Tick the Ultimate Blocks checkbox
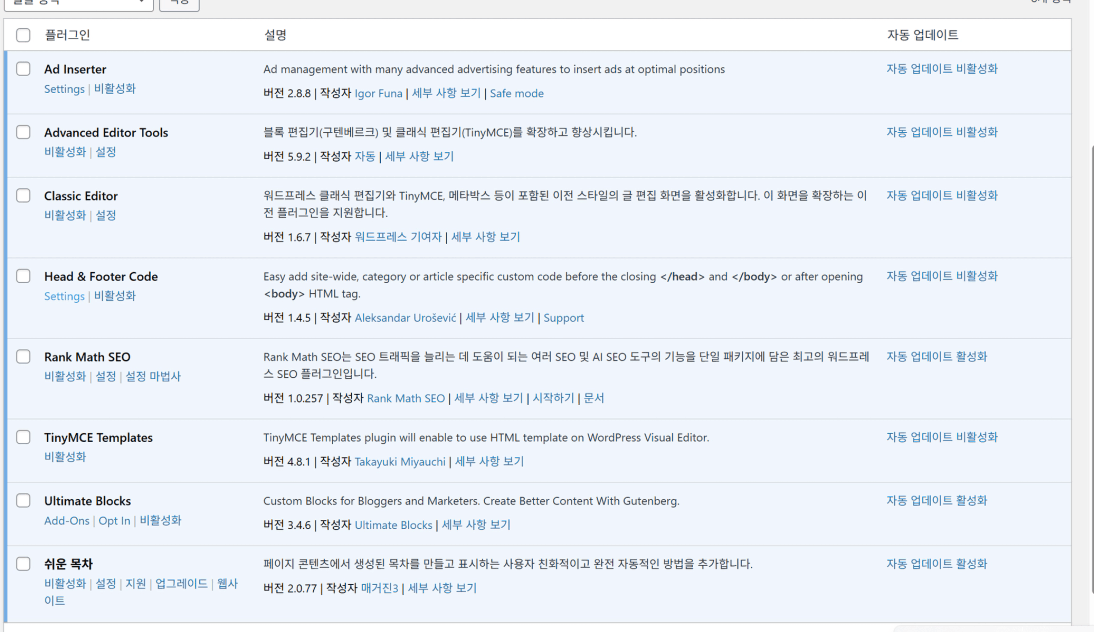Screen dimensions: 1094x632 pos(23,501)
